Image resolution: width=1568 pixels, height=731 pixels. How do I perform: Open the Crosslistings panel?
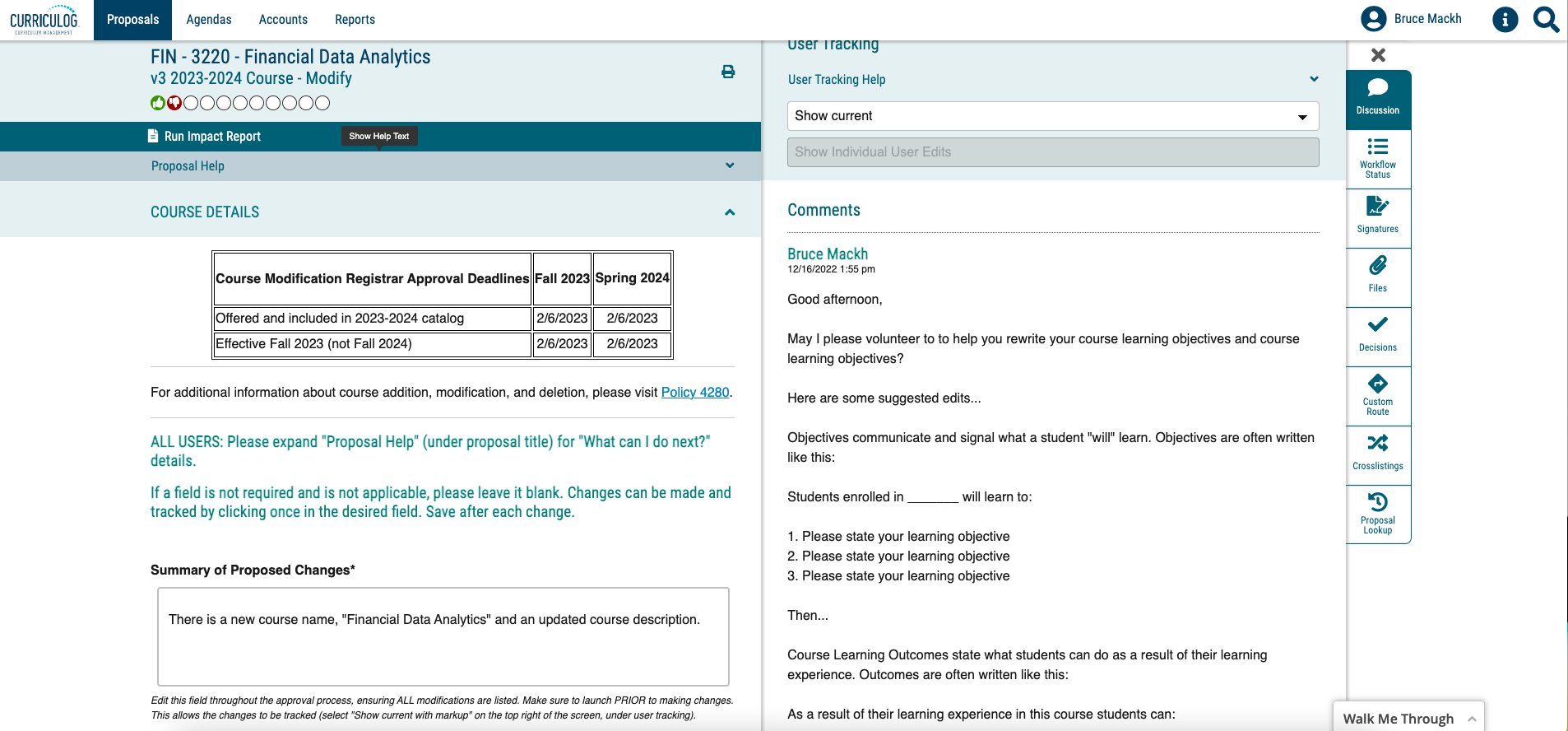point(1378,453)
